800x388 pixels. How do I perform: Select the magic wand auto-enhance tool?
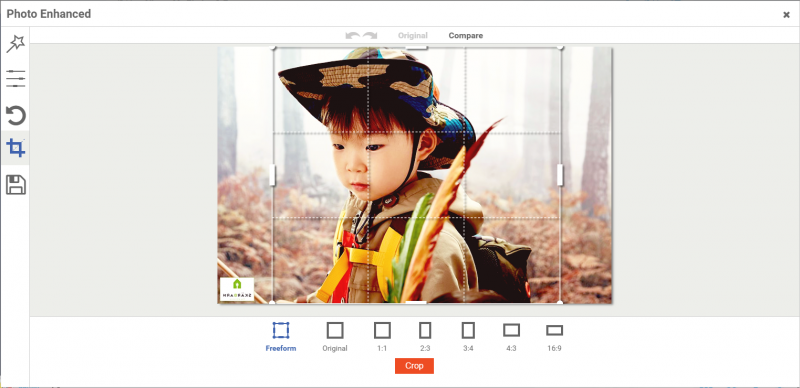click(x=15, y=44)
